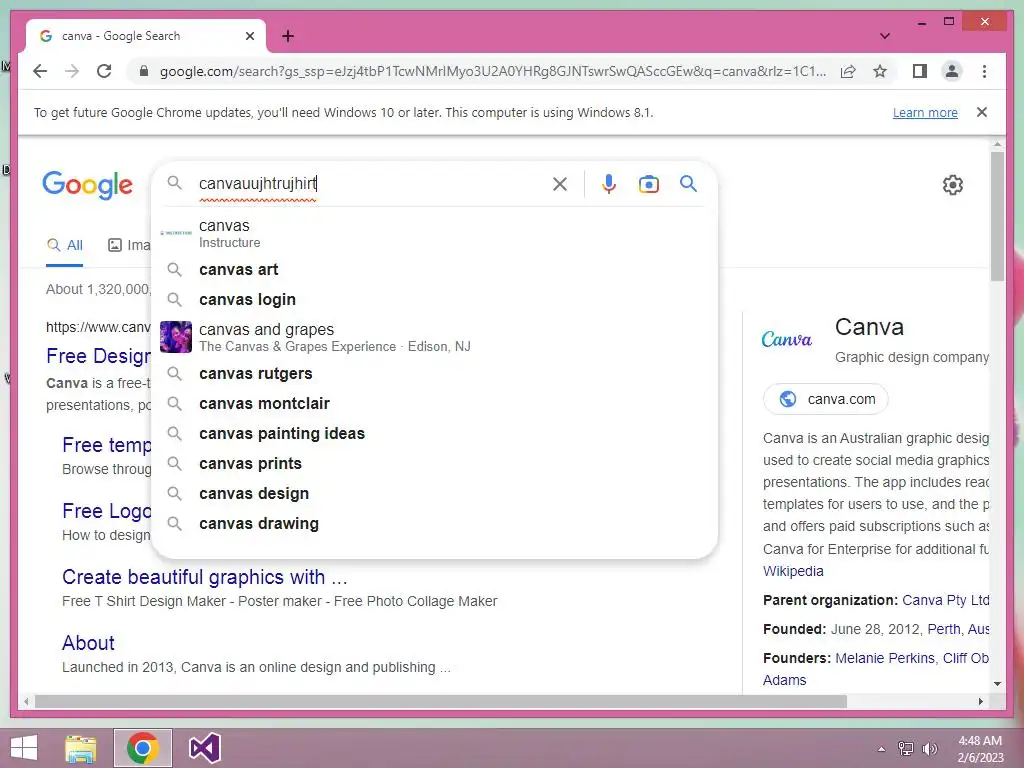Screen dimensions: 1024x768
Task: Open network status tray icon
Action: pos(905,749)
